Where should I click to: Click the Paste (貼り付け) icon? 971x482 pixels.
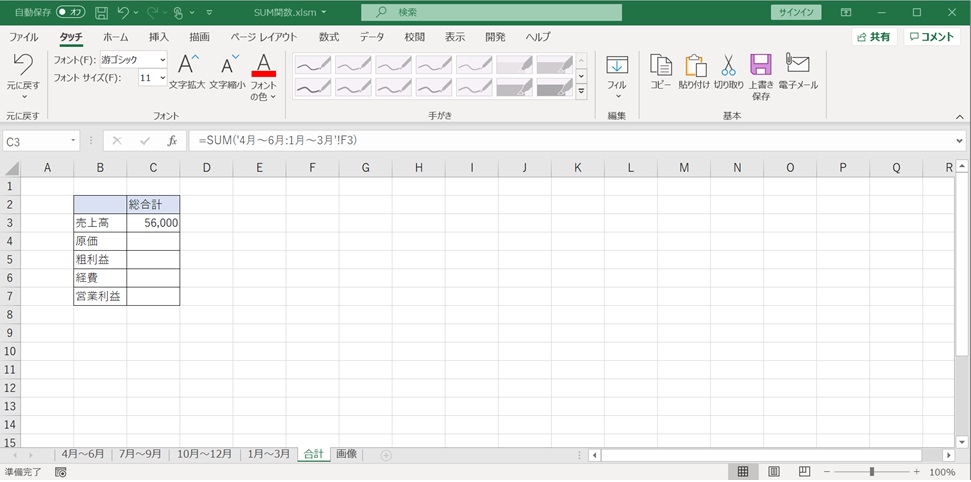click(694, 66)
